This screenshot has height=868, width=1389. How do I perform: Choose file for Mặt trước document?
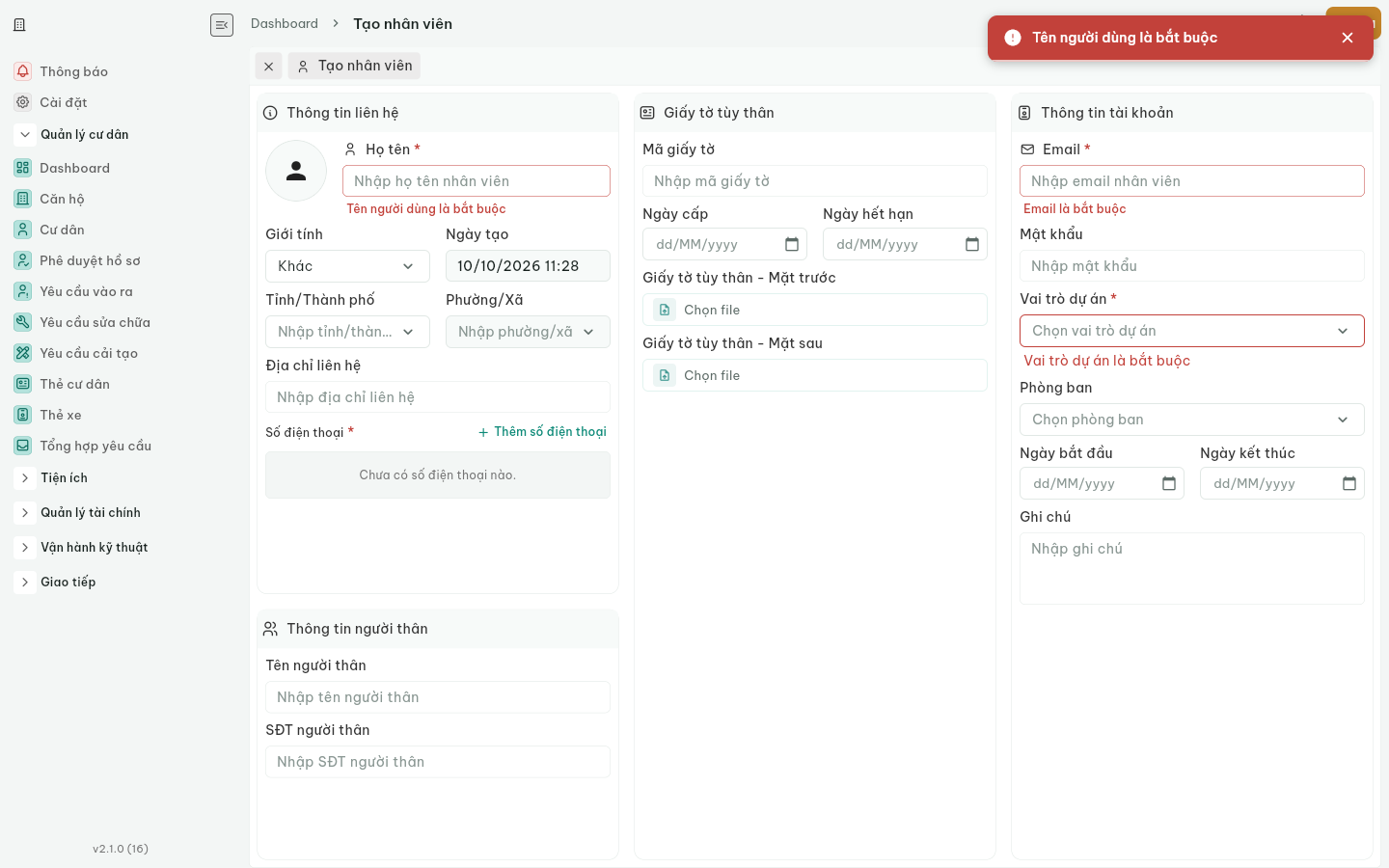pyautogui.click(x=815, y=310)
